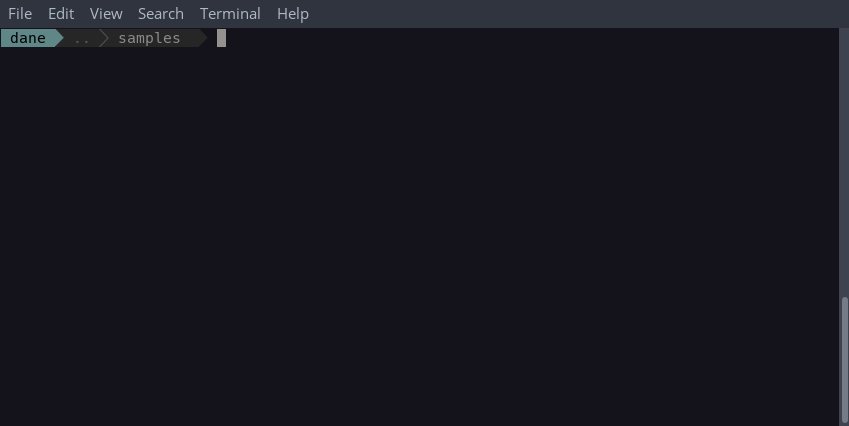
Task: Click the vertical scrollbar thumb
Action: click(x=844, y=359)
